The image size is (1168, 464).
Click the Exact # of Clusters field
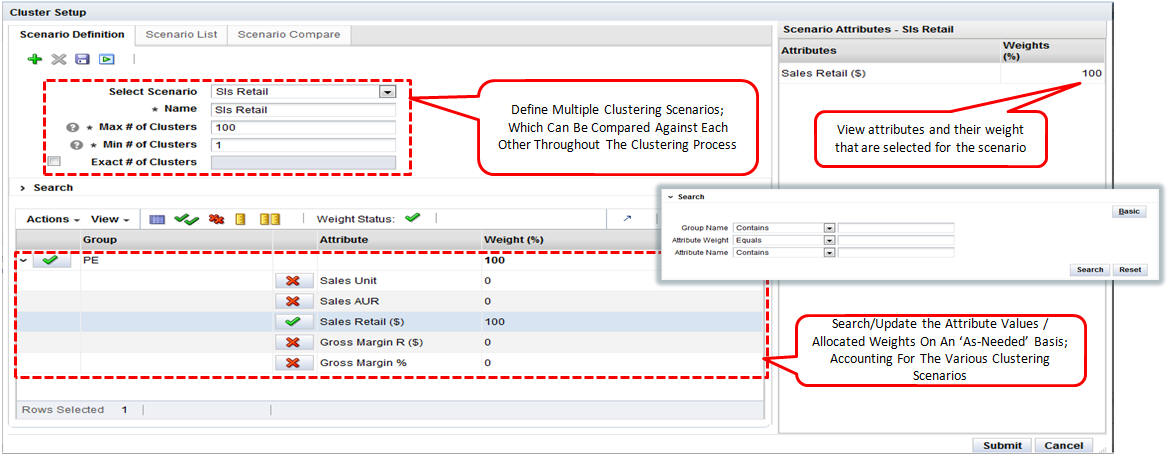[302, 162]
